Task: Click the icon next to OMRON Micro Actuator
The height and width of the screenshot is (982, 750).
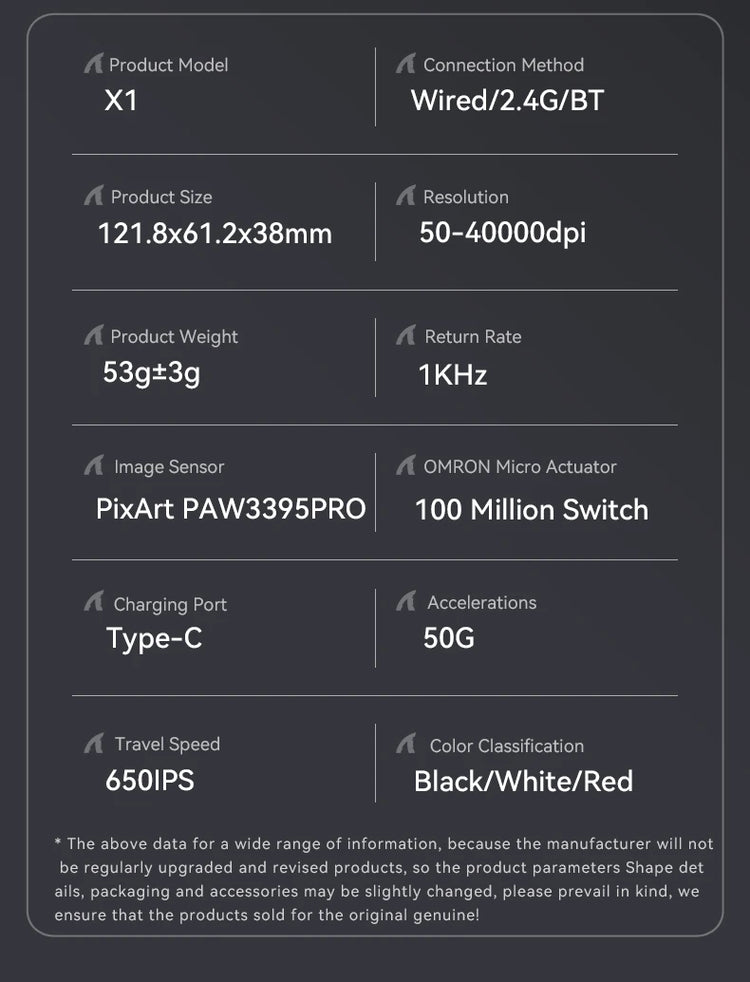Action: coord(405,467)
